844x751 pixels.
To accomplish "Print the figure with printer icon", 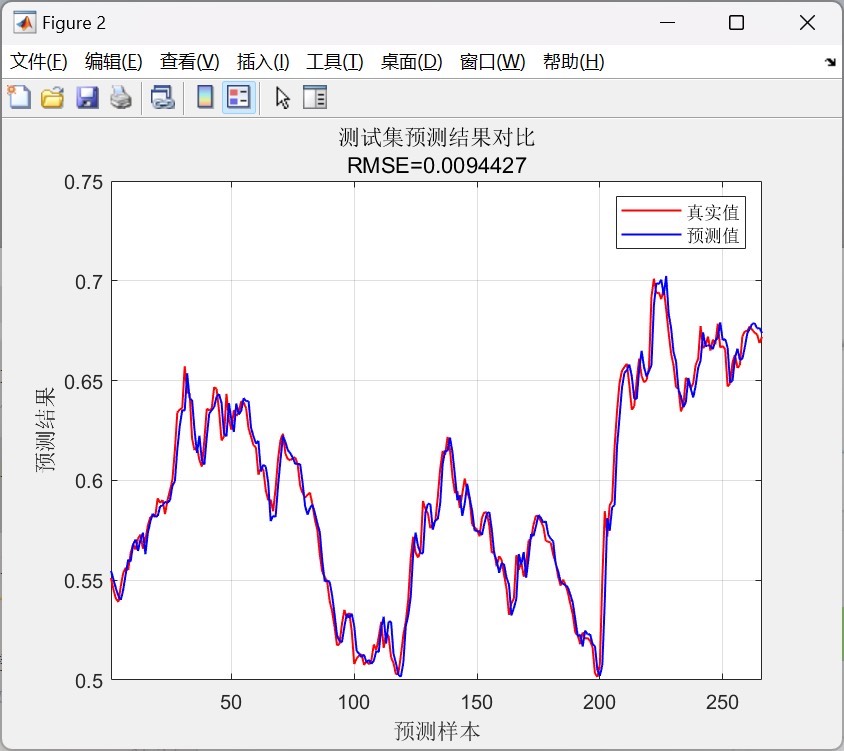I will pyautogui.click(x=121, y=97).
